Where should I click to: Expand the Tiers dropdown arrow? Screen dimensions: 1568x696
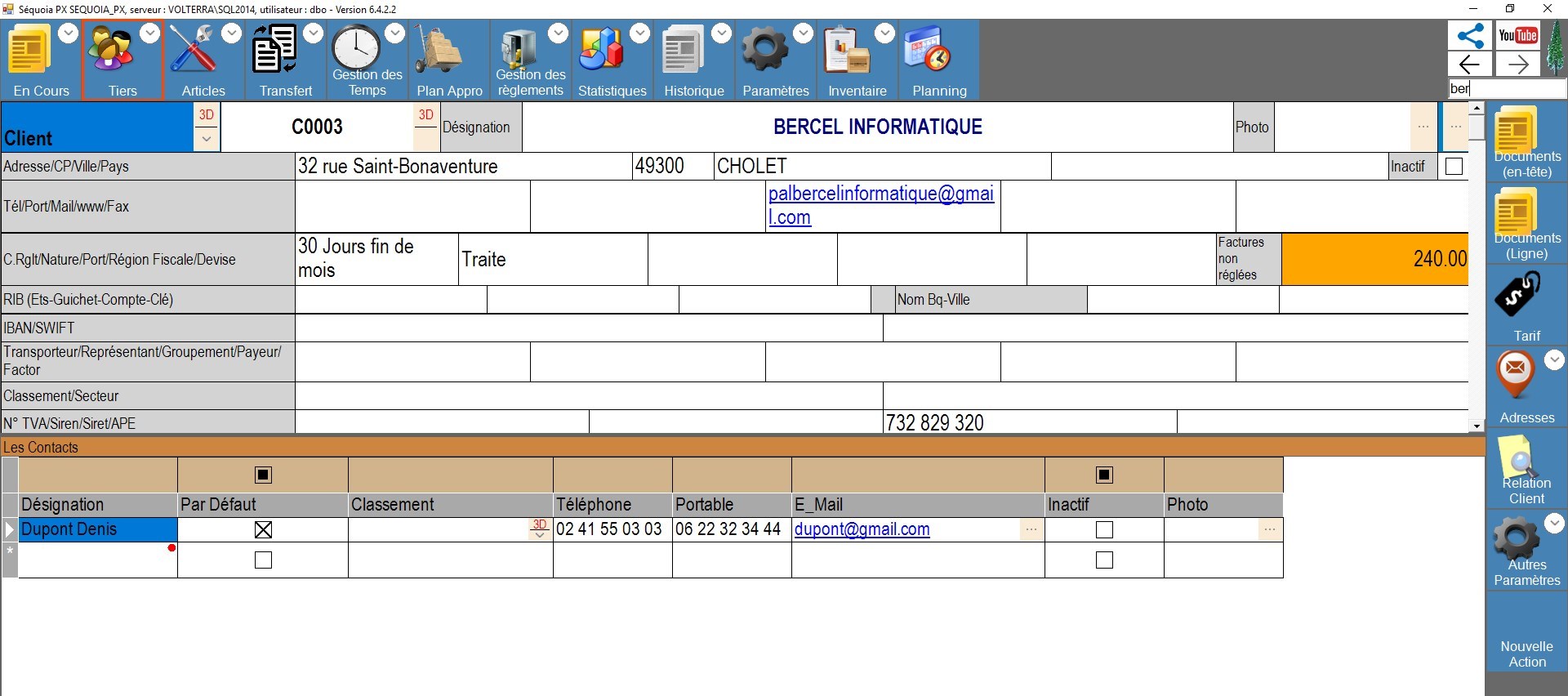tap(150, 33)
